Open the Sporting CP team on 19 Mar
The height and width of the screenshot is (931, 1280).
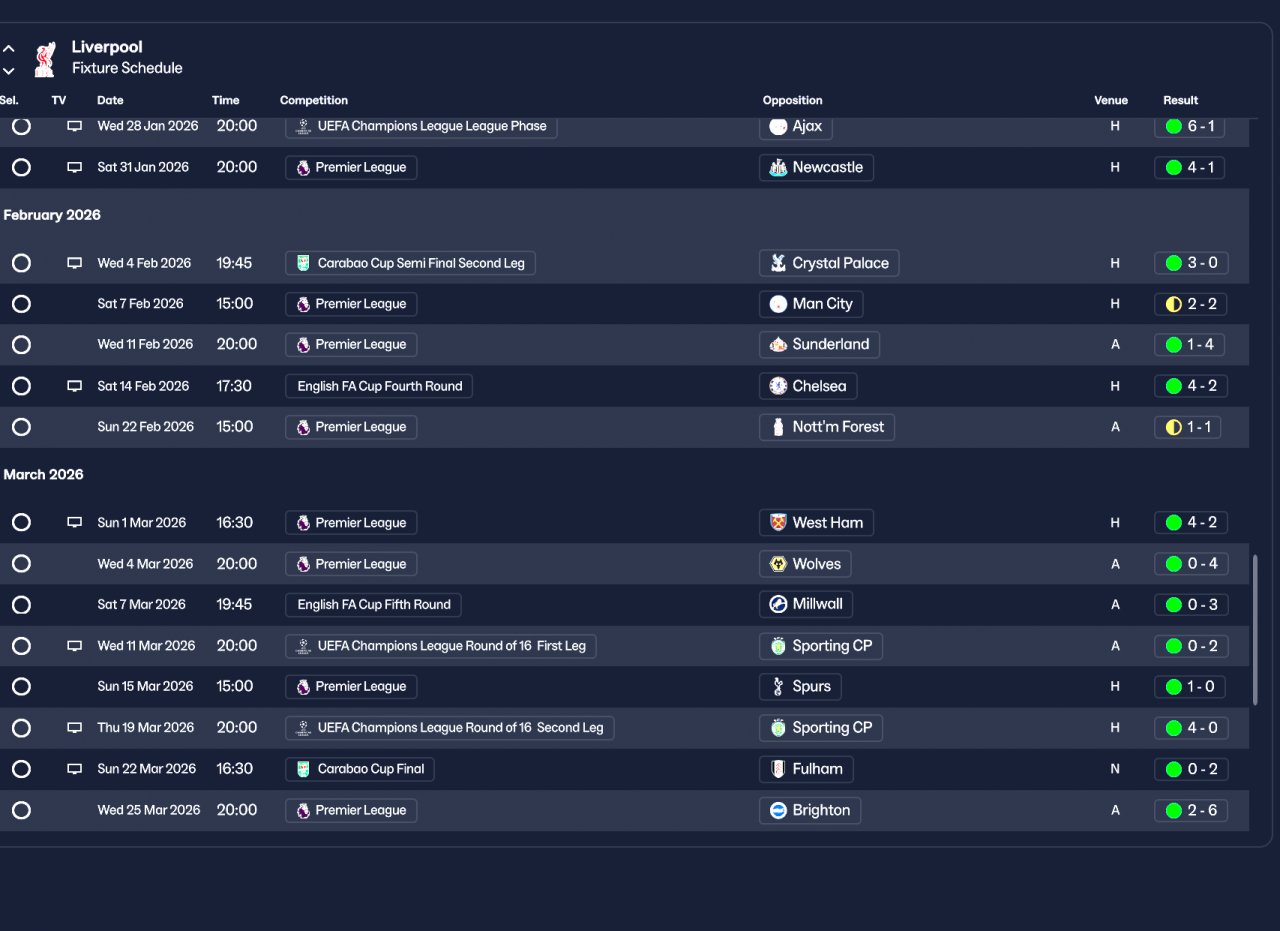tap(821, 728)
